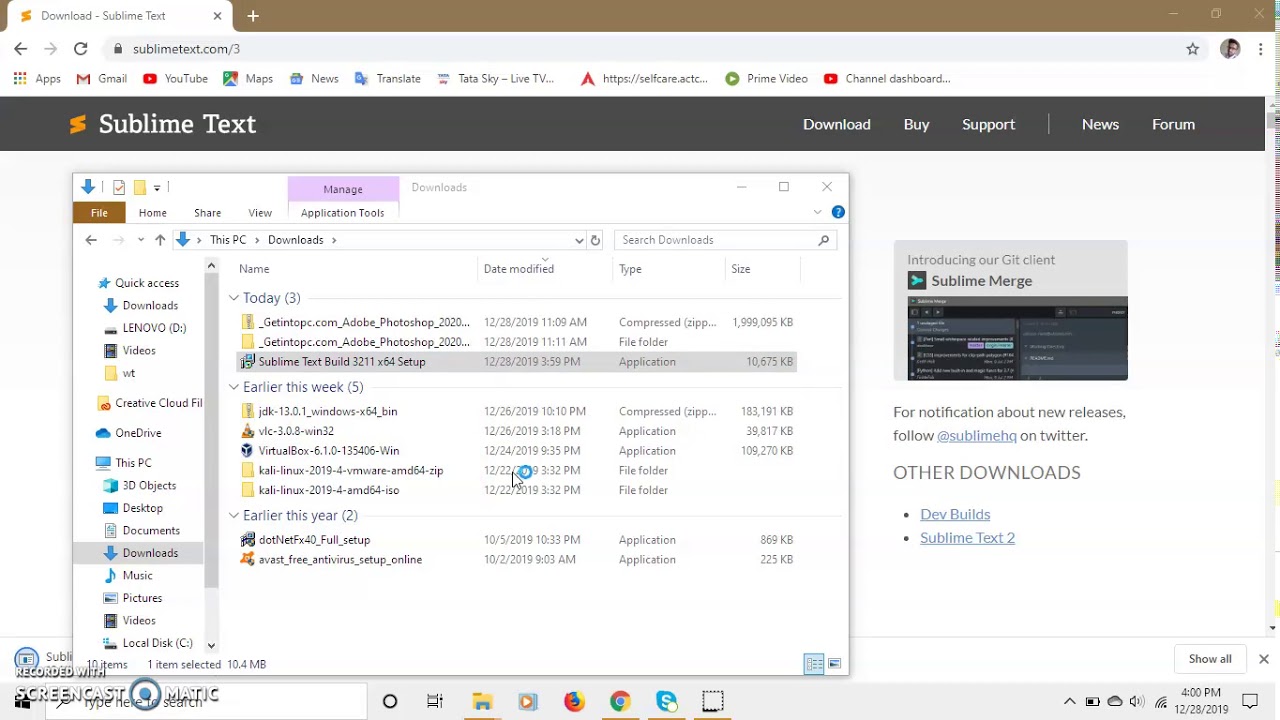Open the @sublimehq Twitter link

[x=977, y=435]
